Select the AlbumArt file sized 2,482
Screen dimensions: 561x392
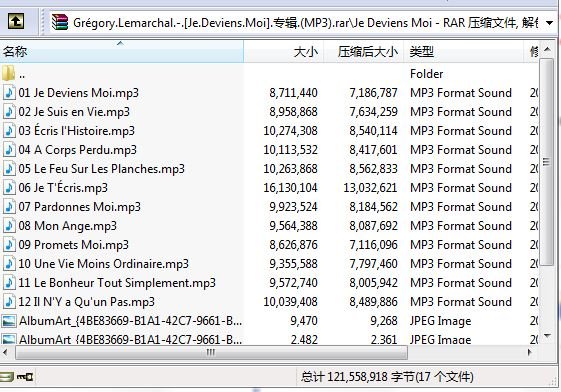[x=130, y=339]
